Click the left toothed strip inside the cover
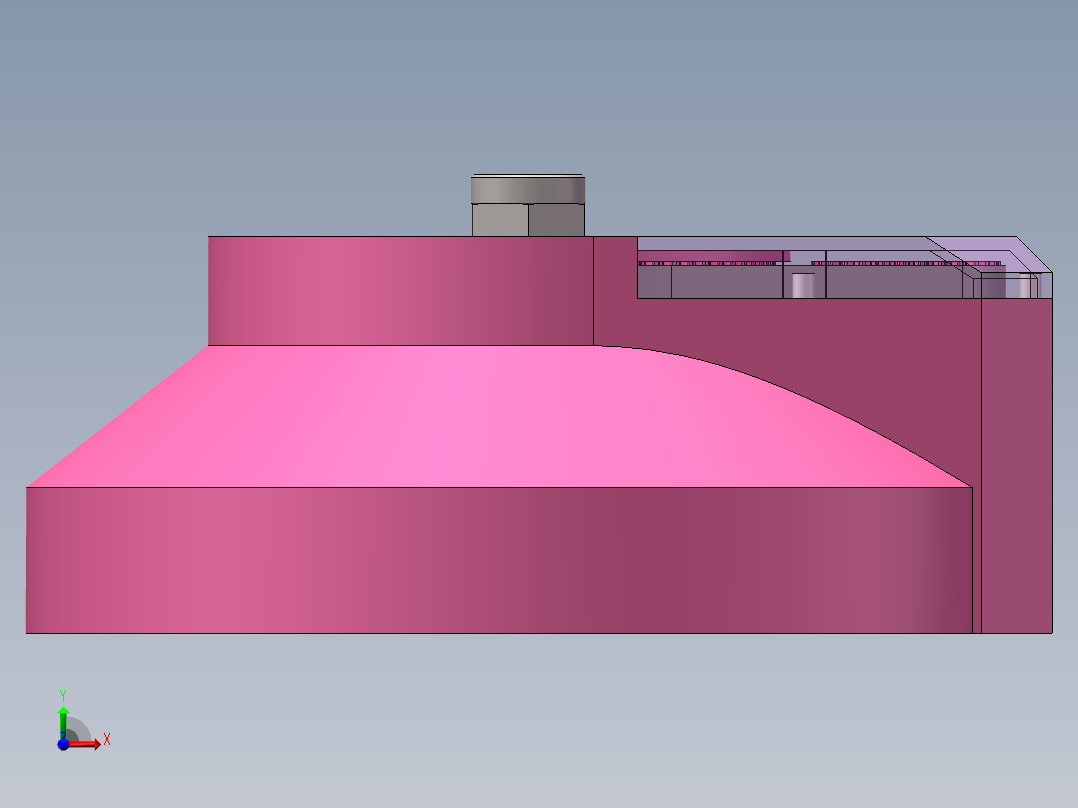 click(710, 264)
